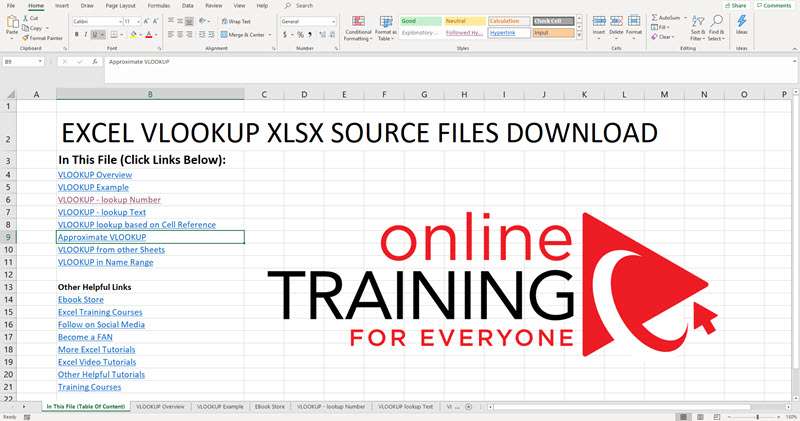Adjust the zoom slider in status bar
This screenshot has width=800, height=421.
pos(757,417)
